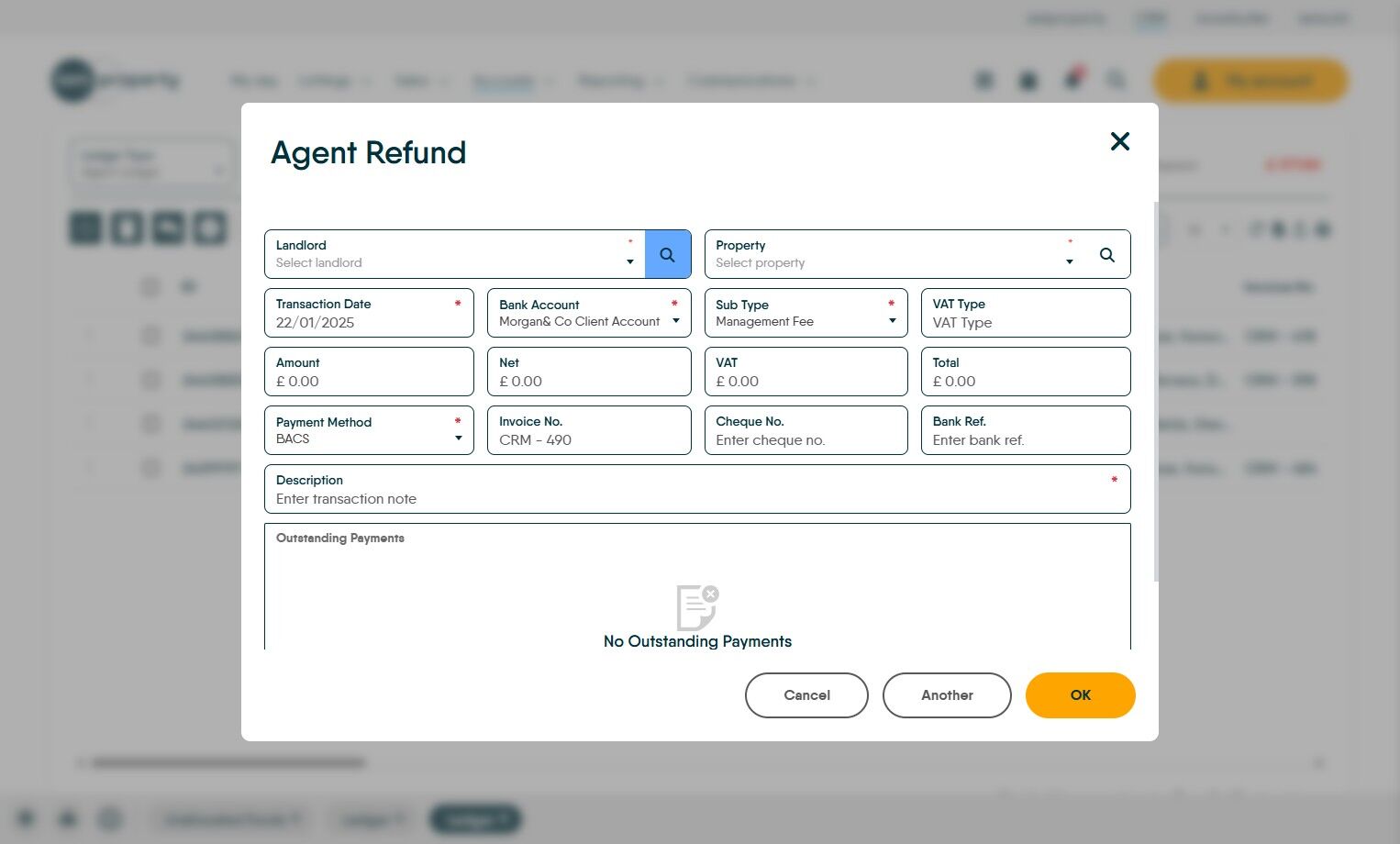Image resolution: width=1400 pixels, height=844 pixels.
Task: Click the Cancel button
Action: 806,695
